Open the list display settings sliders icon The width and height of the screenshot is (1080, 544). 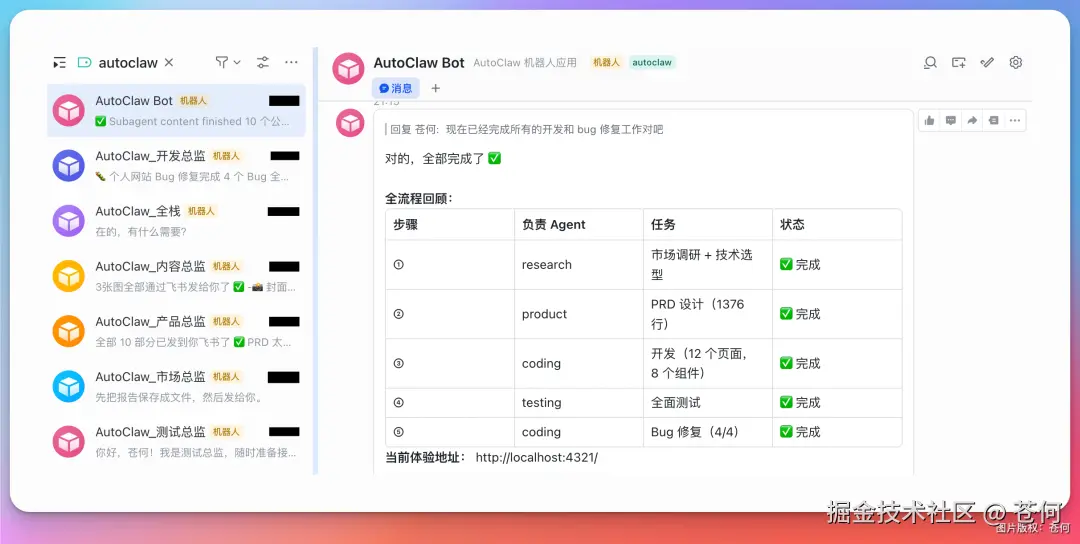coord(263,63)
